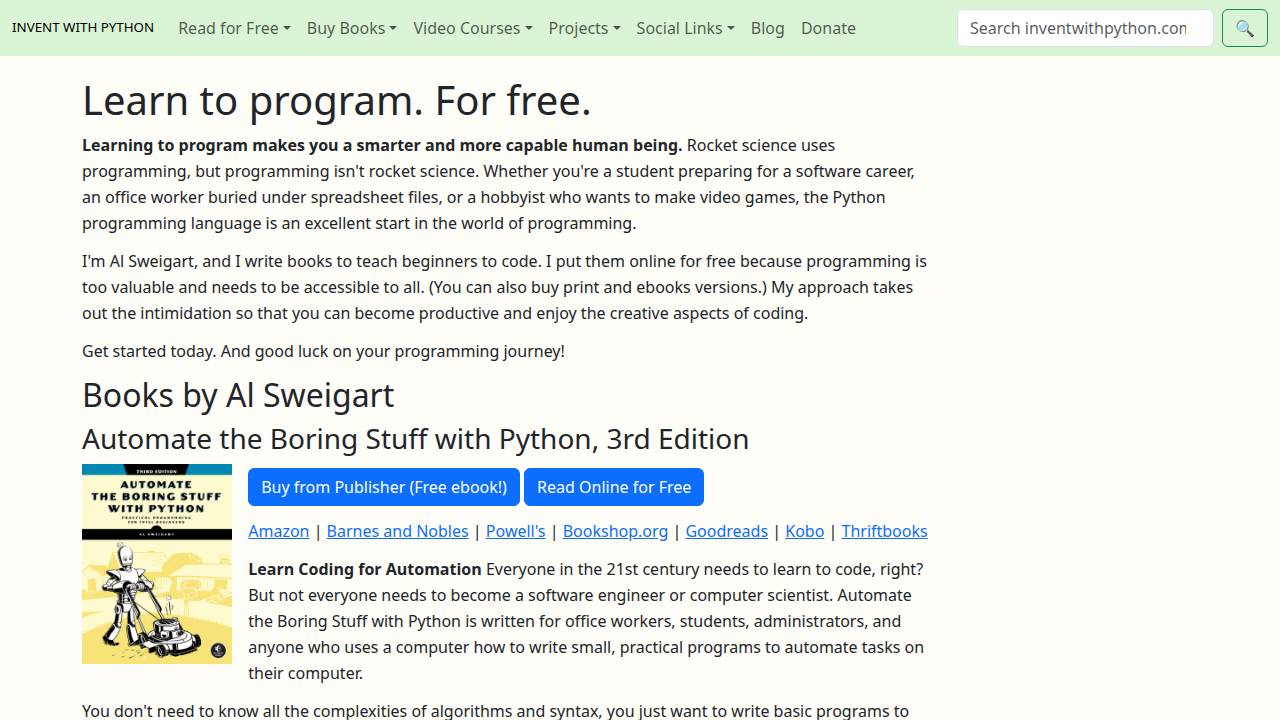Image resolution: width=1280 pixels, height=720 pixels.
Task: Open the Buy Books dropdown menu
Action: pyautogui.click(x=351, y=28)
